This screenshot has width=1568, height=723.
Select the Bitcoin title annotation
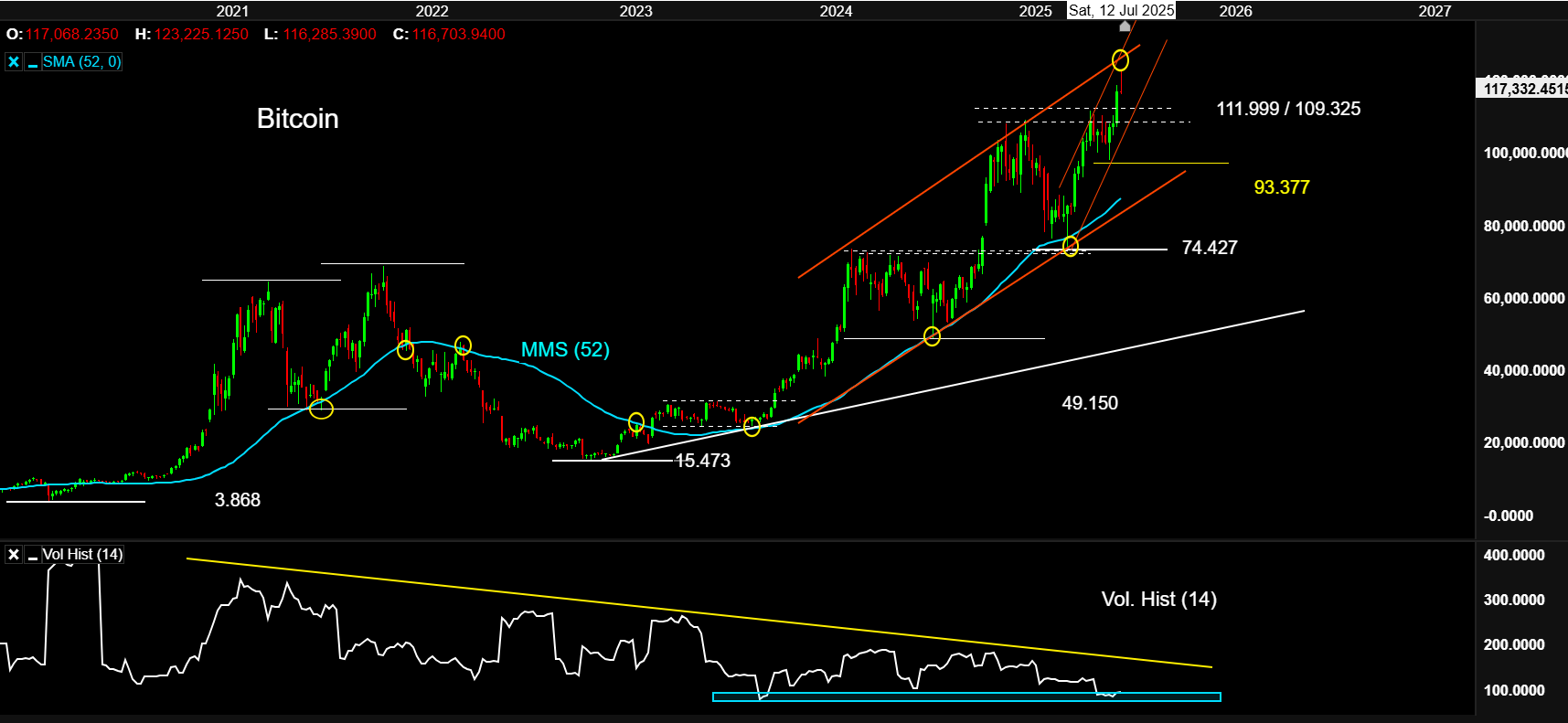coord(298,119)
